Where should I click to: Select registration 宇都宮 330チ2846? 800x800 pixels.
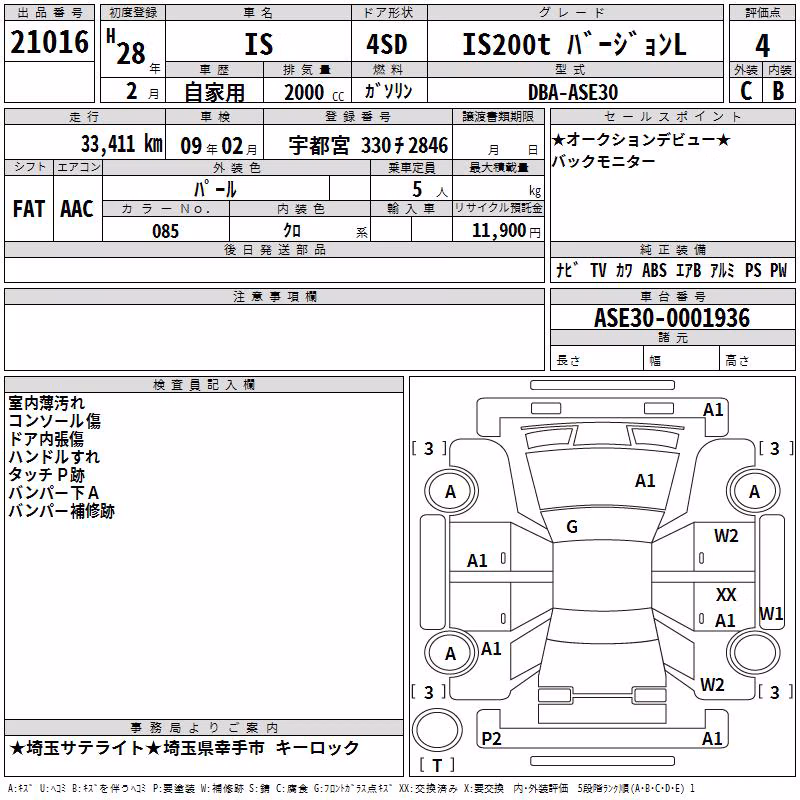point(368,145)
